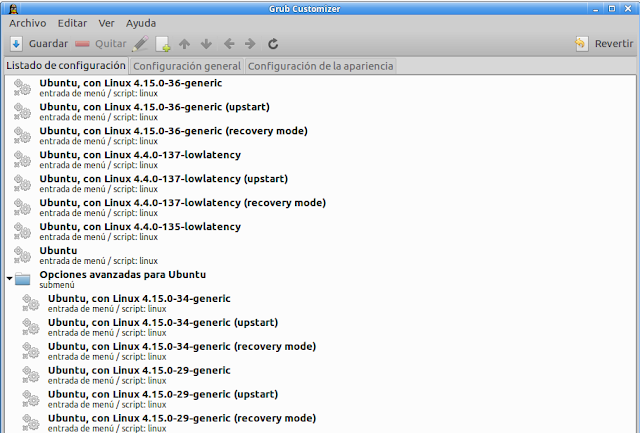Click gear icon of 4.4.0-137-lowlatency (recovery mode)
640x433 pixels.
click(22, 207)
